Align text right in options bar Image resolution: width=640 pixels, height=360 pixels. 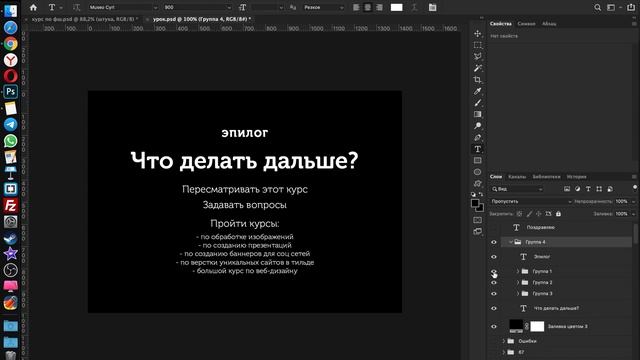[x=379, y=7]
